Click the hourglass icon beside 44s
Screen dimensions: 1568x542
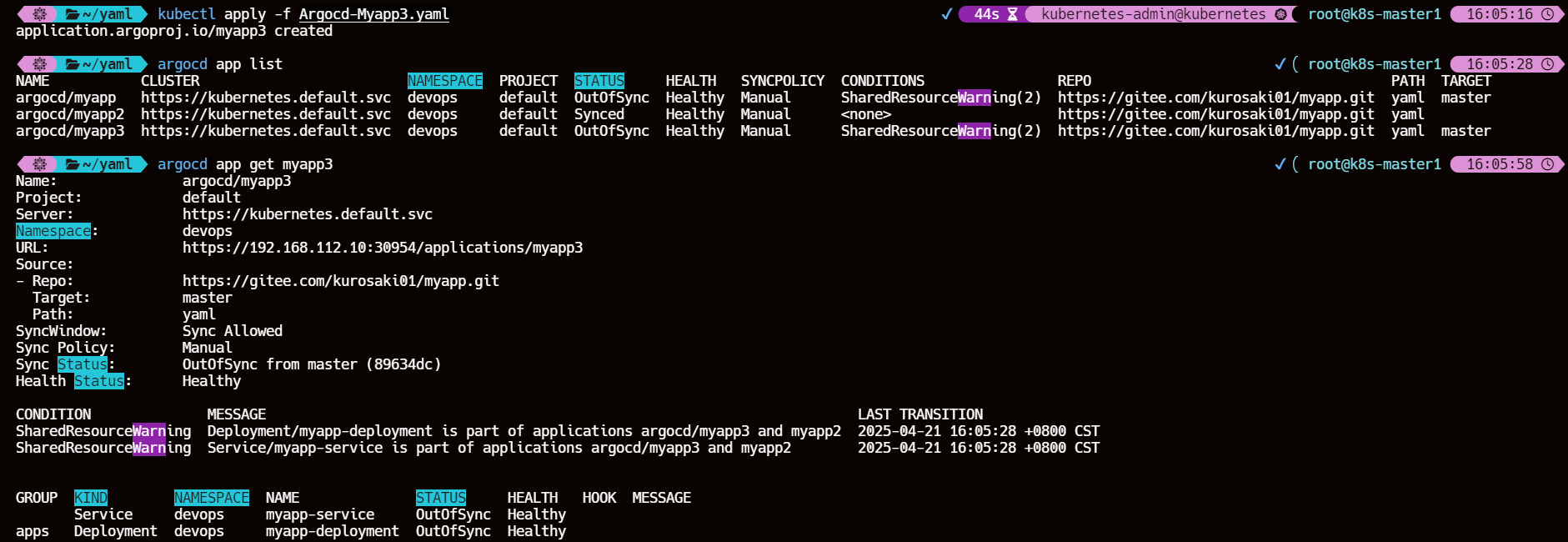pyautogui.click(x=1012, y=14)
